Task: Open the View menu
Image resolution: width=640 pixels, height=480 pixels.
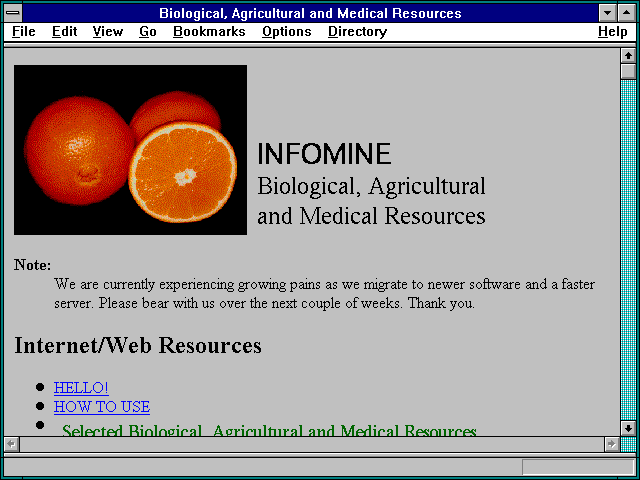Action: pyautogui.click(x=107, y=31)
